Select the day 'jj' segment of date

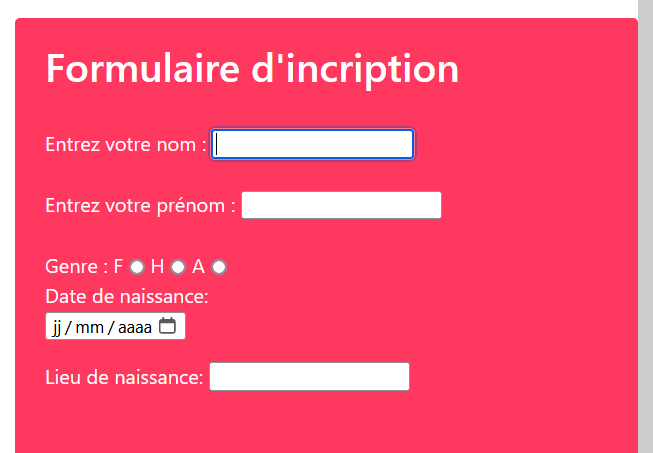(x=57, y=327)
